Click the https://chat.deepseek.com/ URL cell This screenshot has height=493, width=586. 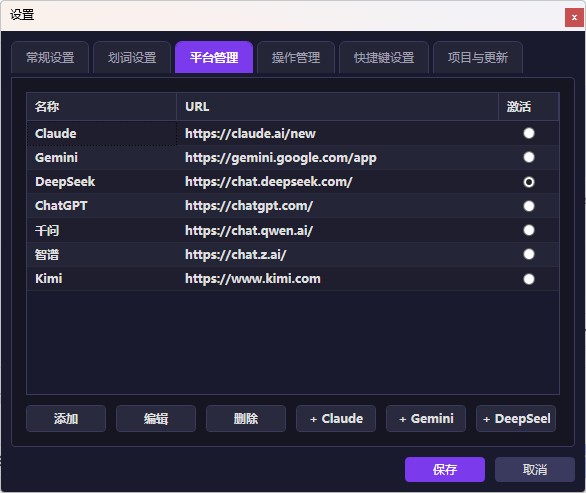[337, 182]
